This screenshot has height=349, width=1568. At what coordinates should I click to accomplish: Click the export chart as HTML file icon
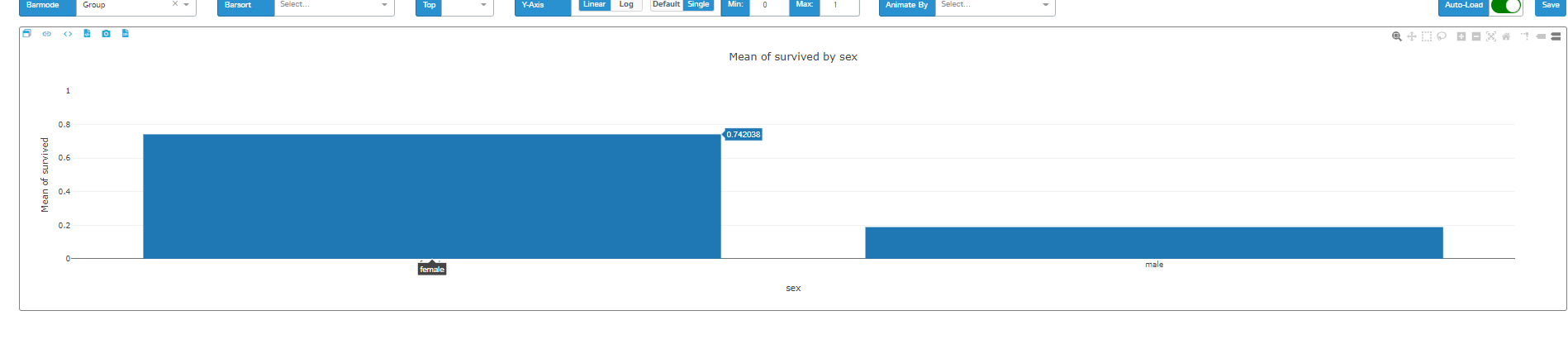click(87, 34)
